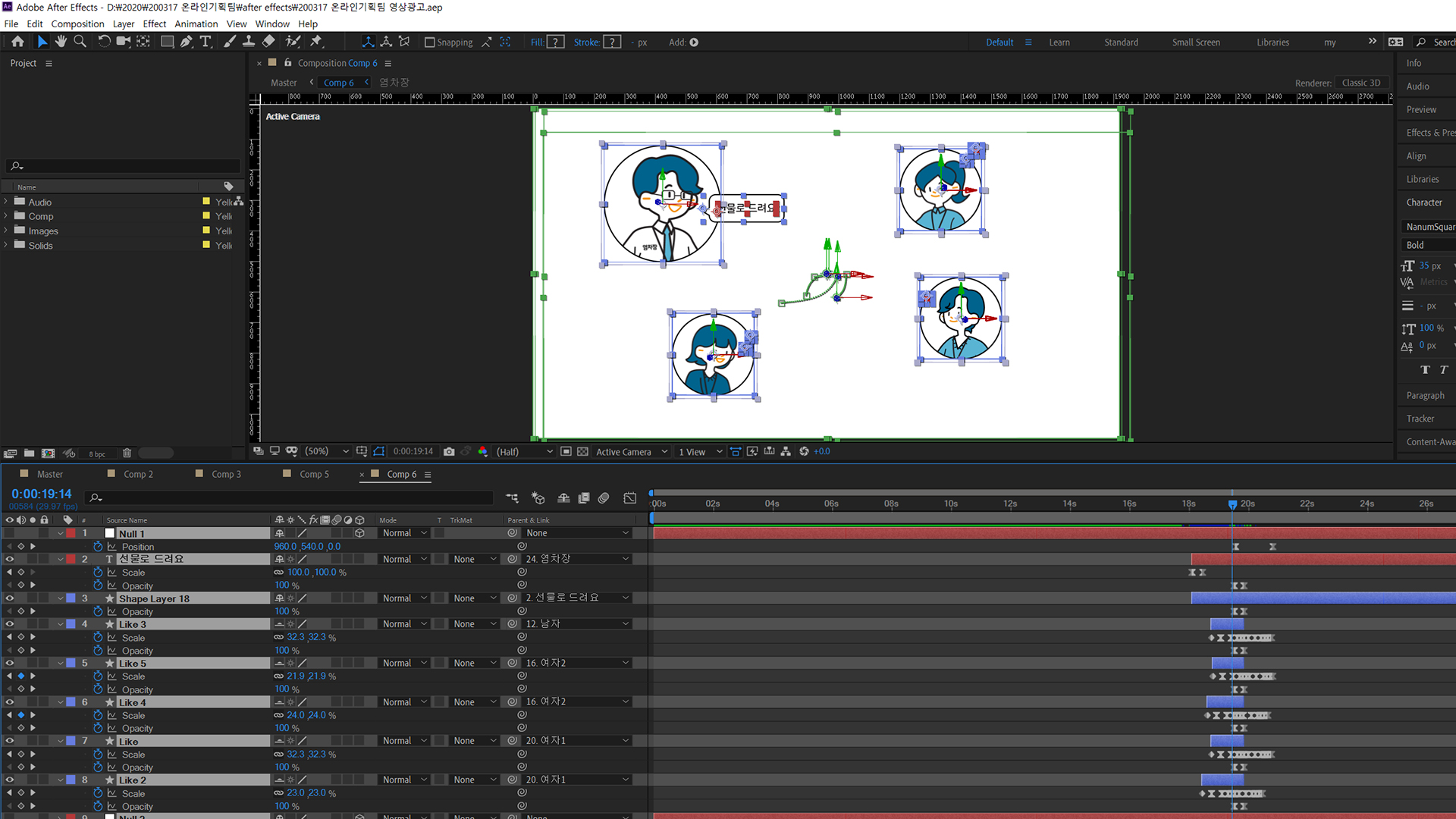
Task: Enable the Snapping checkbox
Action: 430,42
